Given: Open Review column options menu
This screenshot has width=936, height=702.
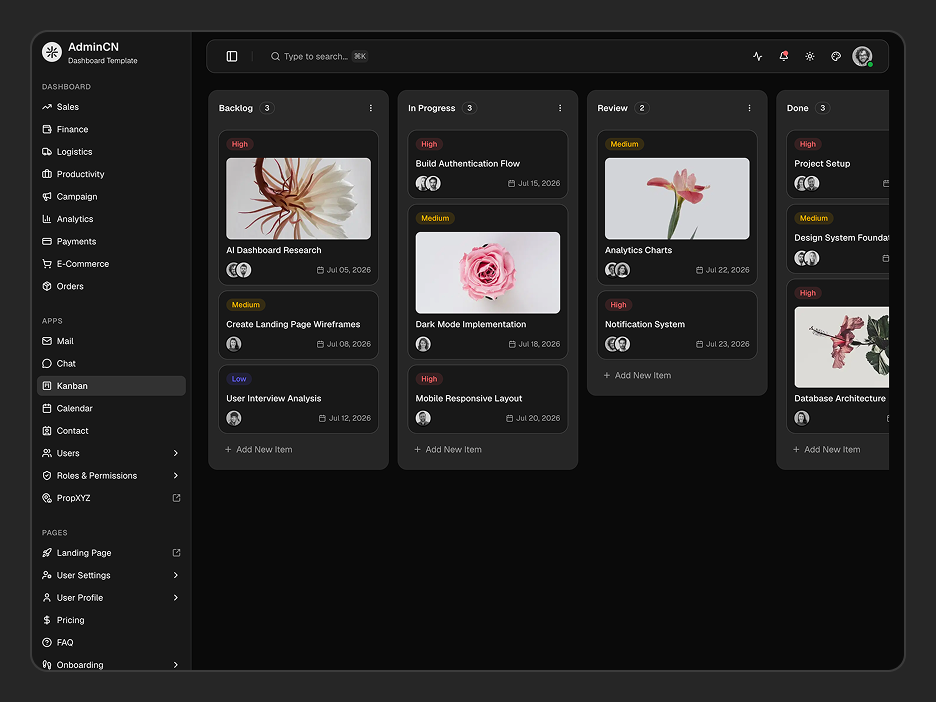Looking at the screenshot, I should [x=749, y=108].
